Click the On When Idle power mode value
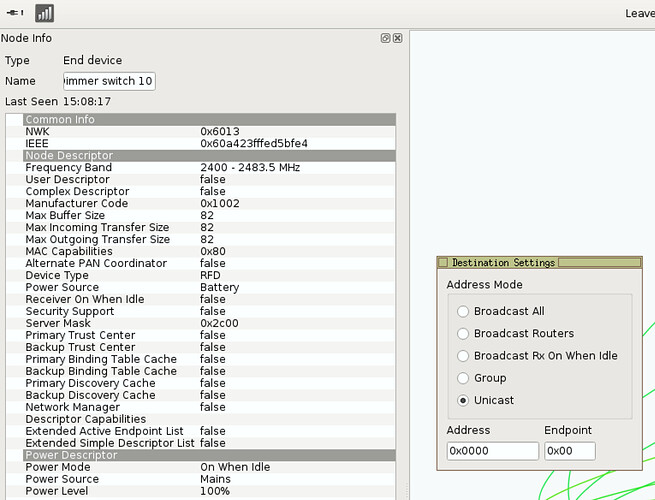 235,467
